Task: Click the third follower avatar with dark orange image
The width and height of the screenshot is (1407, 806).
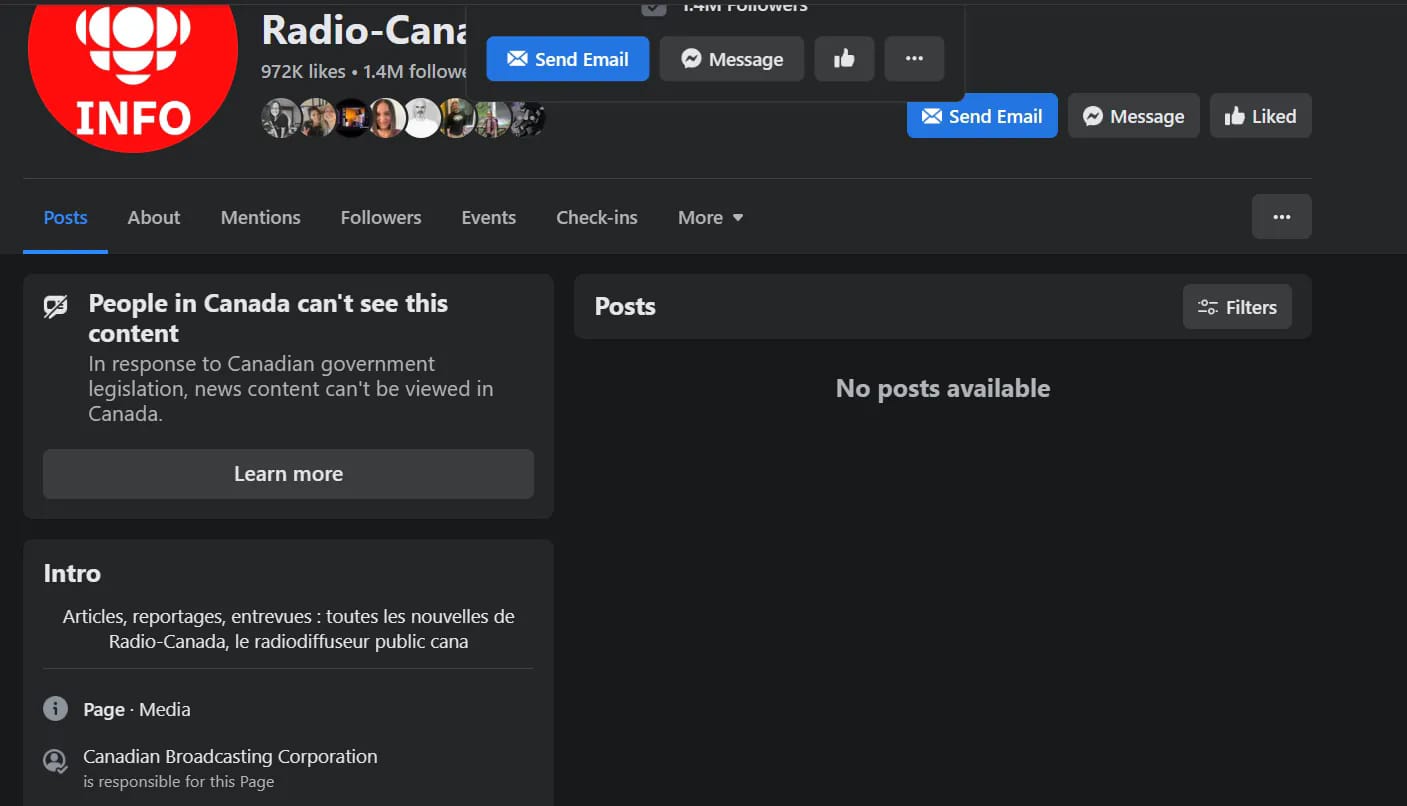Action: pyautogui.click(x=351, y=118)
